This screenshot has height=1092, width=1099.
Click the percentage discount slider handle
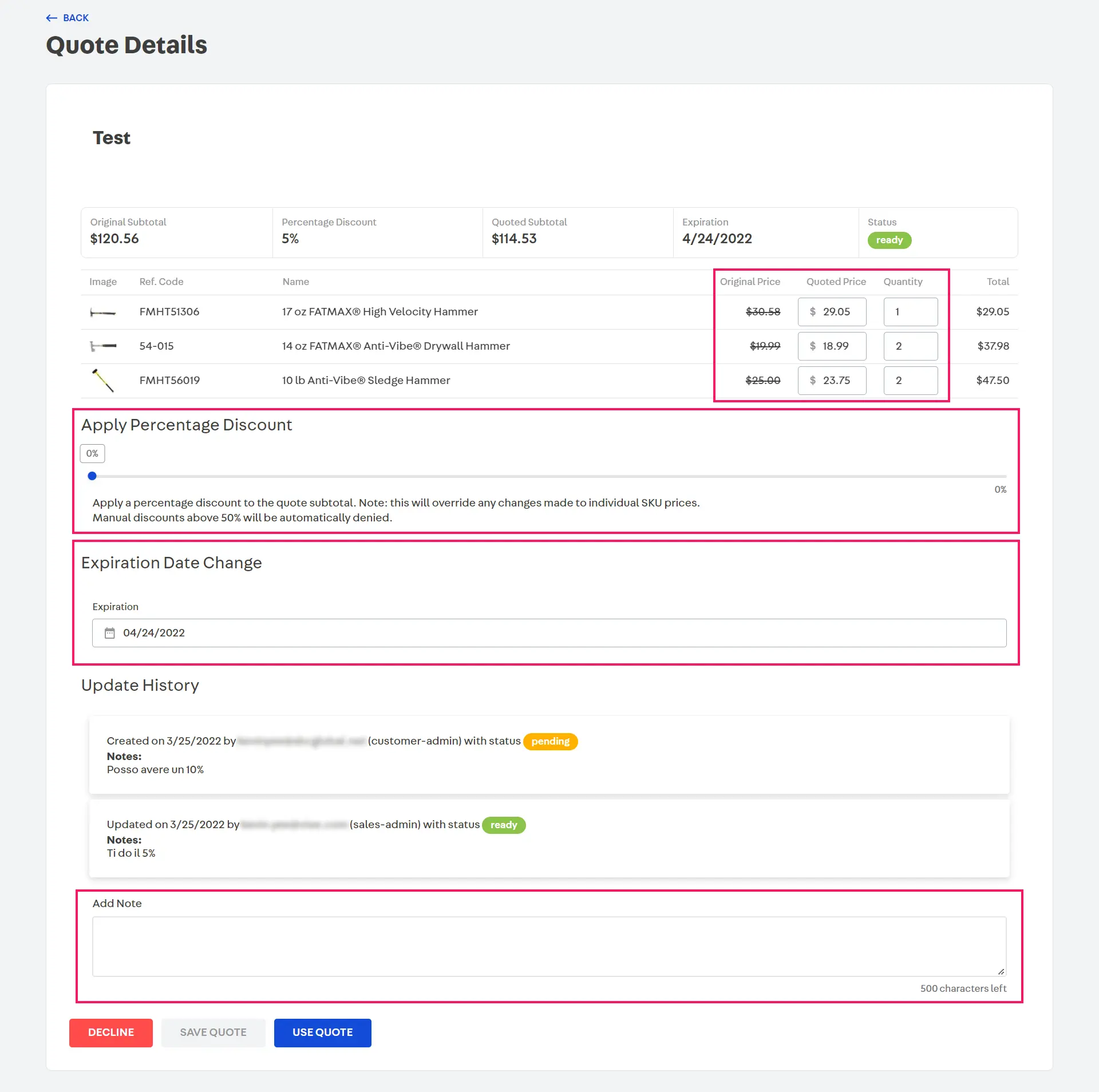92,476
